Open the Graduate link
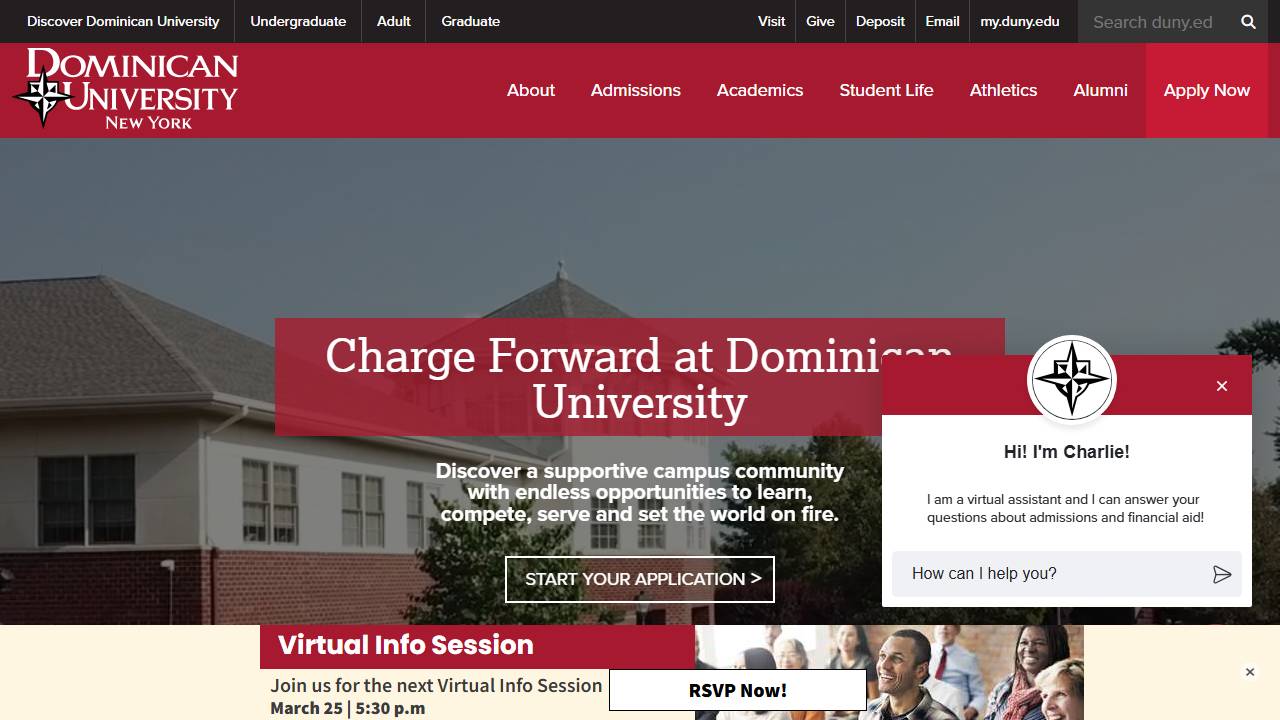Screen dimensions: 1280x720 click(x=471, y=21)
